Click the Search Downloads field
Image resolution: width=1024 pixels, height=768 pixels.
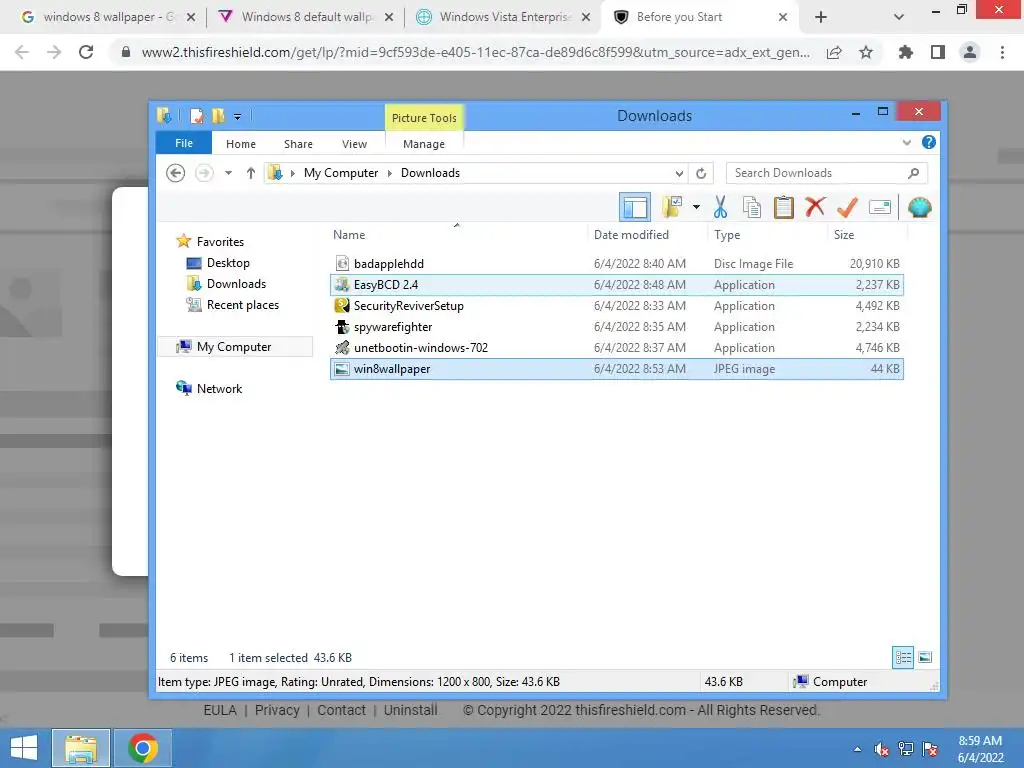[827, 173]
